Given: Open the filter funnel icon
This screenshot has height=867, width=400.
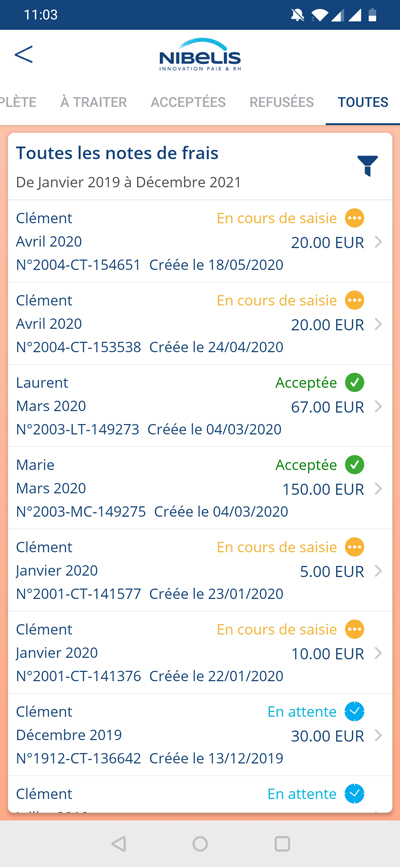Looking at the screenshot, I should tap(367, 165).
